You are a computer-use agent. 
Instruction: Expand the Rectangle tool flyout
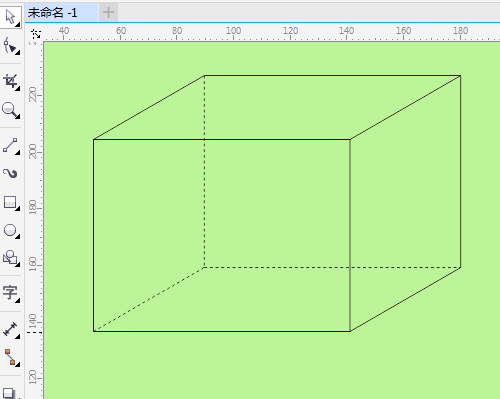[x=18, y=209]
